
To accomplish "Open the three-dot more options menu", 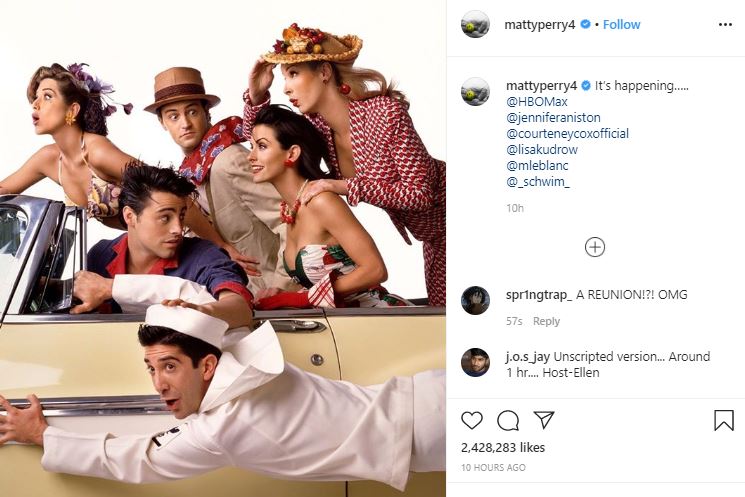I will tap(725, 25).
